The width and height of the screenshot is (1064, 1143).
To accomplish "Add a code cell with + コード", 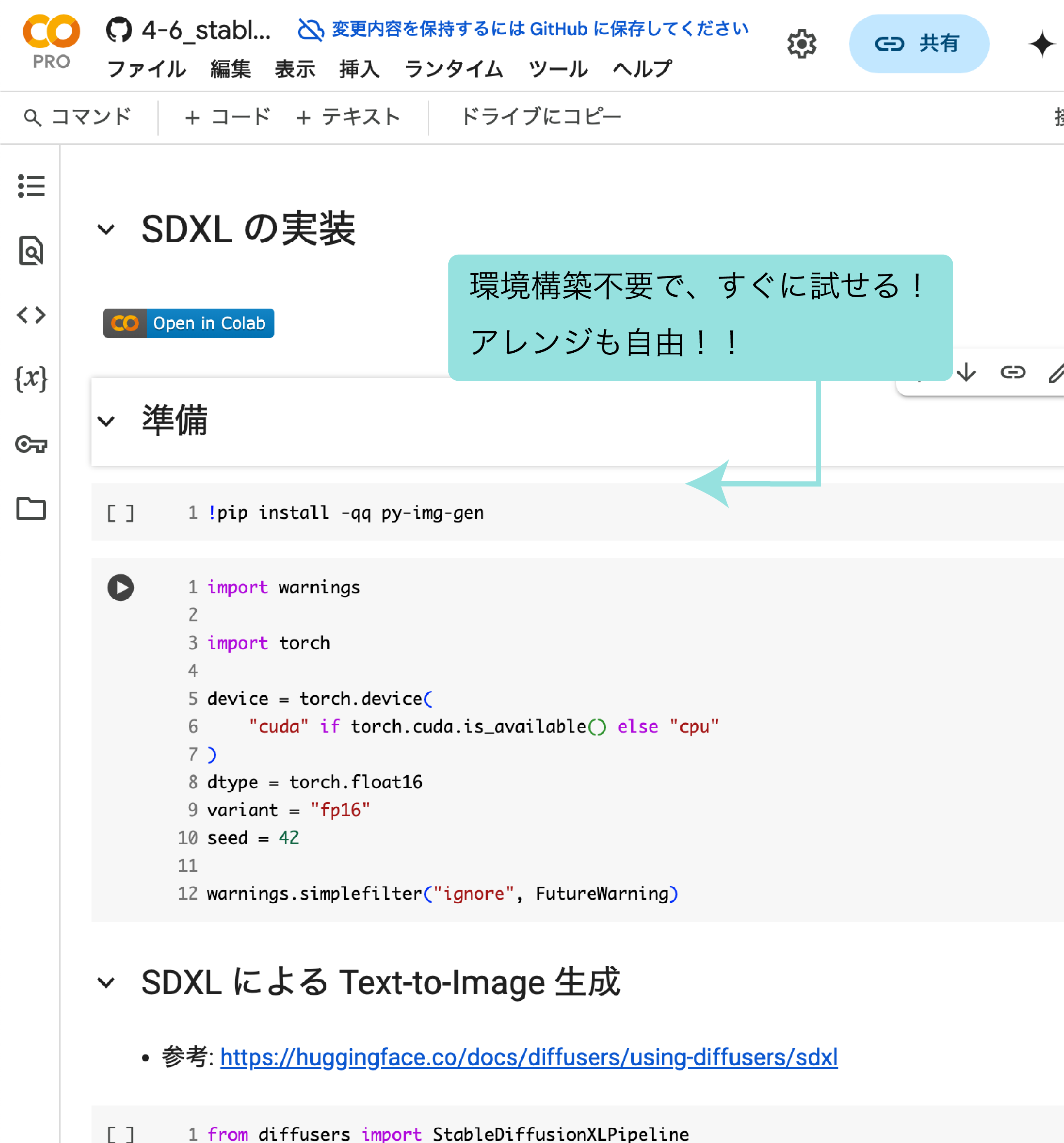I will (227, 117).
